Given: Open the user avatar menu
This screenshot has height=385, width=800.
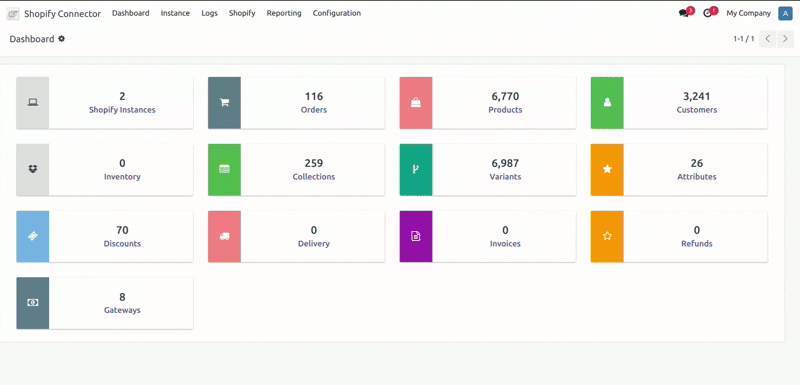Looking at the screenshot, I should [785, 13].
